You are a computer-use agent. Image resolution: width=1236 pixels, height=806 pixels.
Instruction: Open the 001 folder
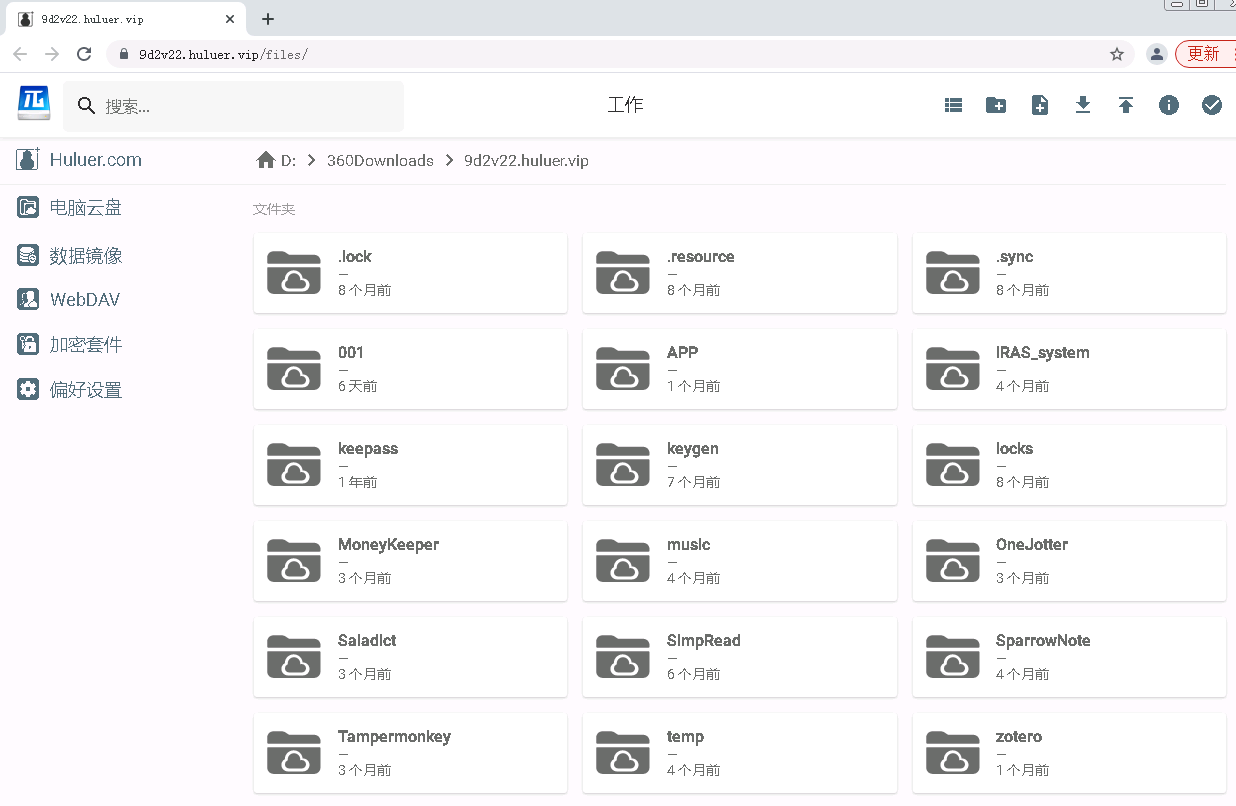click(410, 369)
